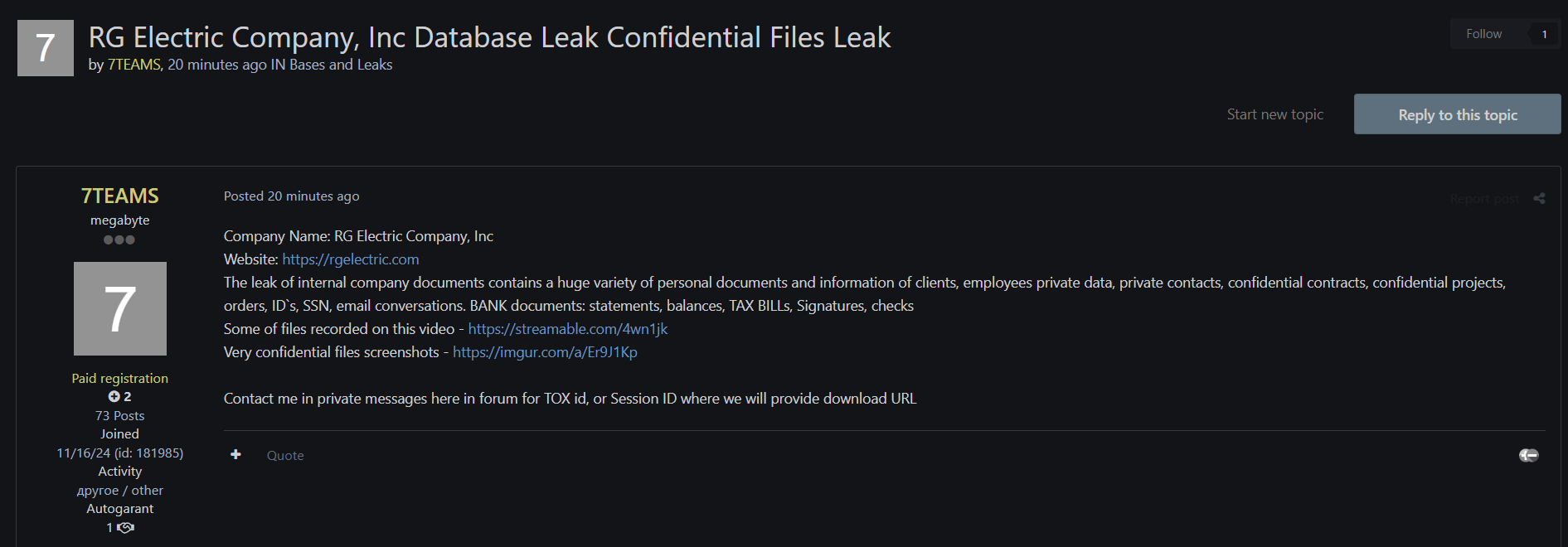The width and height of the screenshot is (1568, 547).
Task: Open the rgelectric.com website link
Action: pos(351,259)
